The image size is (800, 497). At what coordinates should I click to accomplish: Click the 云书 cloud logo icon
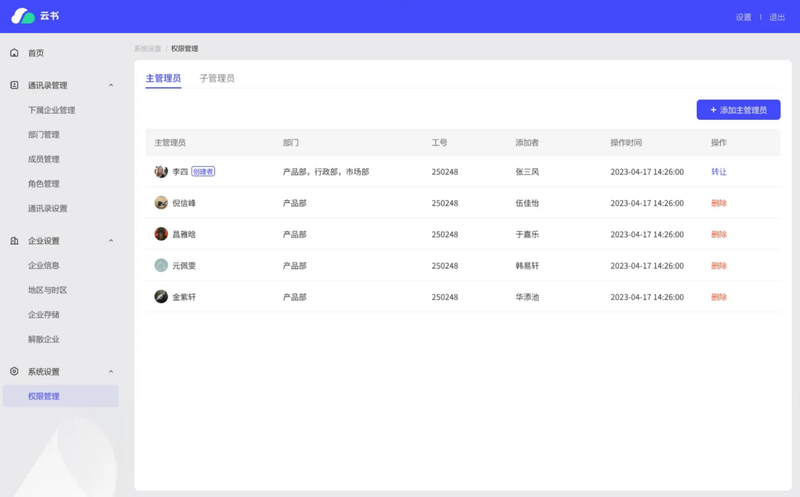(x=23, y=16)
